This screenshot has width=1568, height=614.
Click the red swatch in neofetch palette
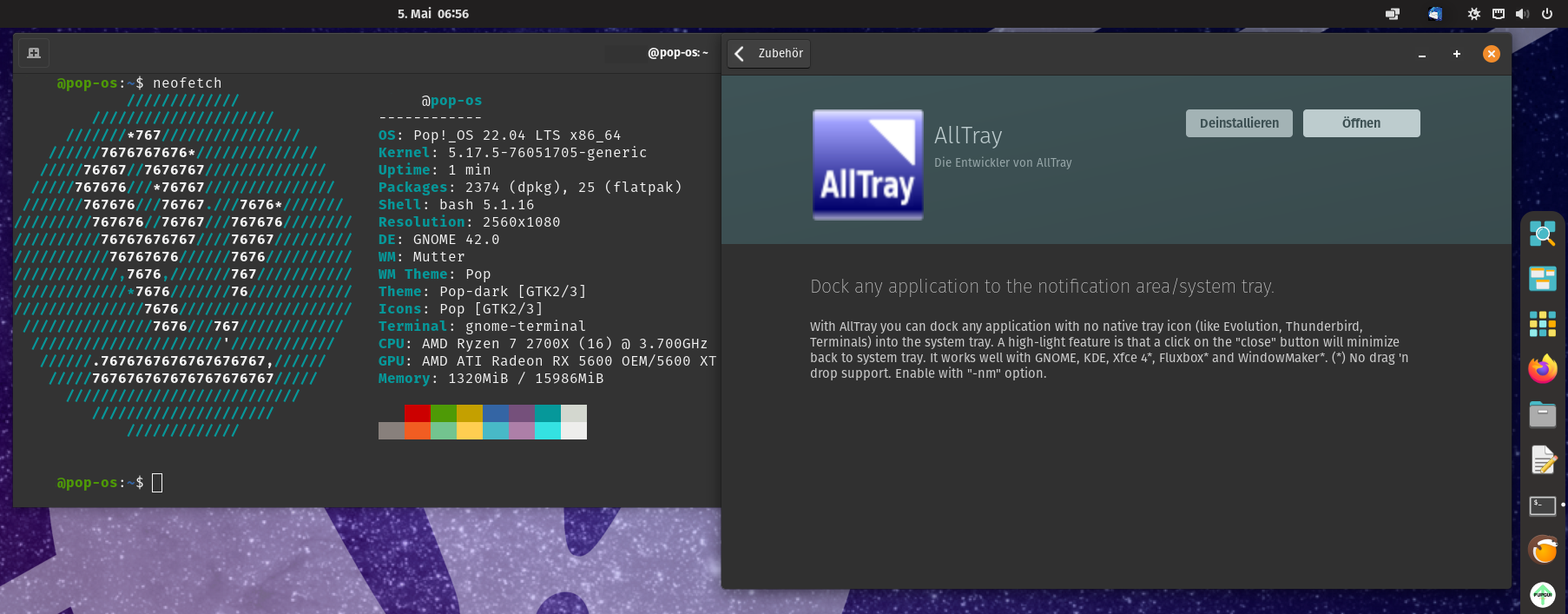coord(418,413)
